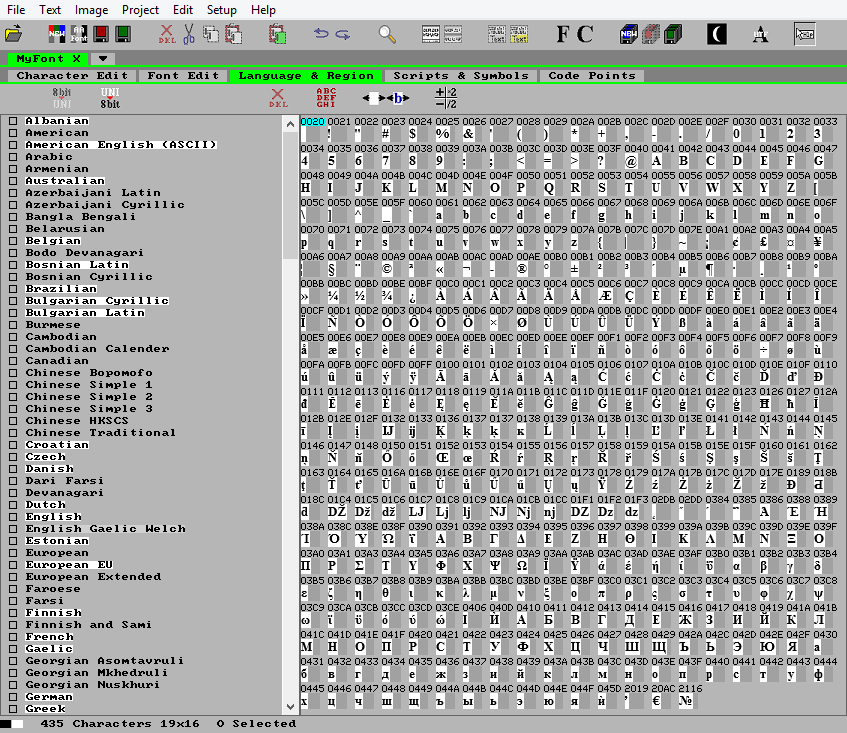Click the gray split grid view icon
The width and height of the screenshot is (847, 733).
coord(453,34)
